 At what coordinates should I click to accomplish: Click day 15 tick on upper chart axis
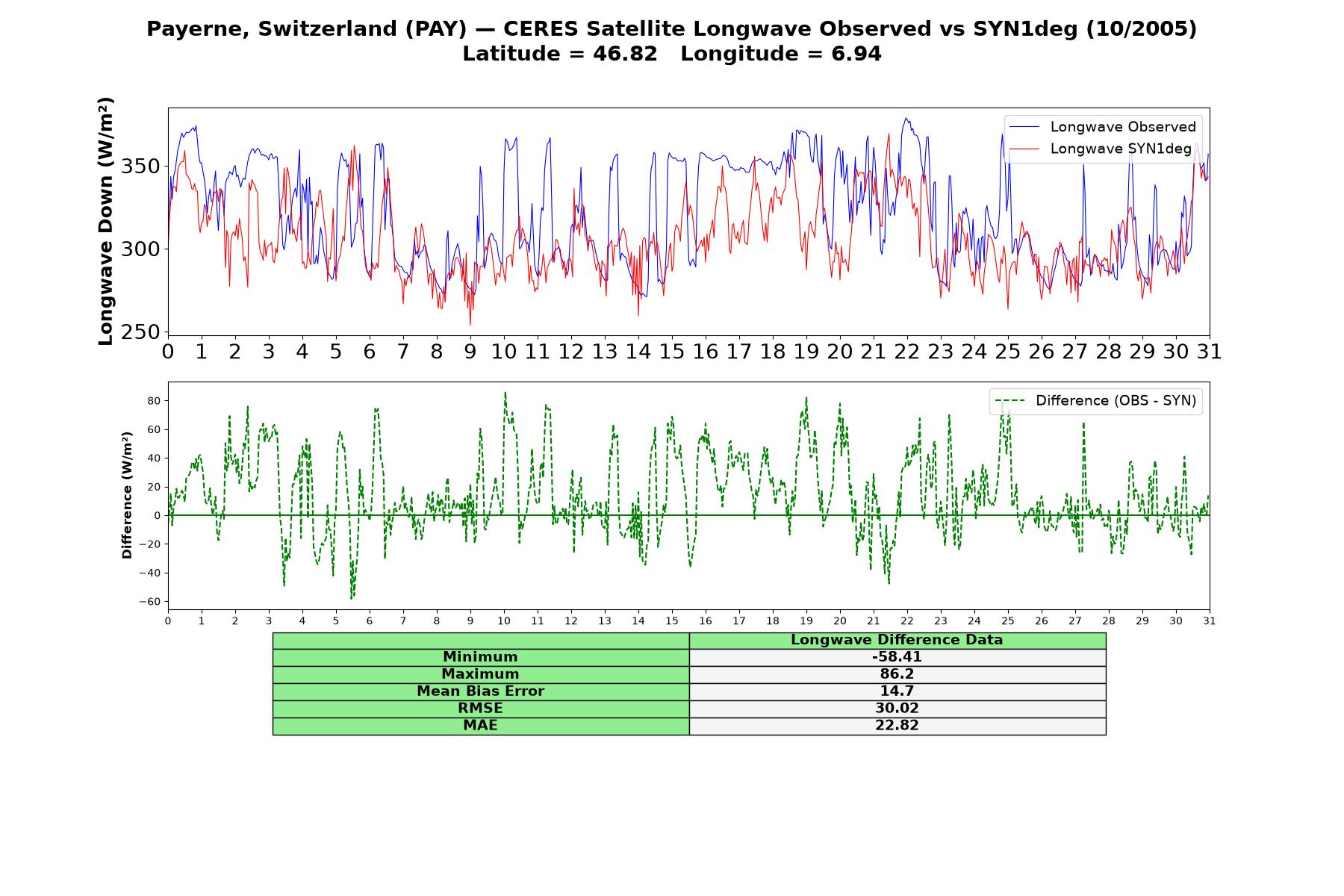coord(671,351)
